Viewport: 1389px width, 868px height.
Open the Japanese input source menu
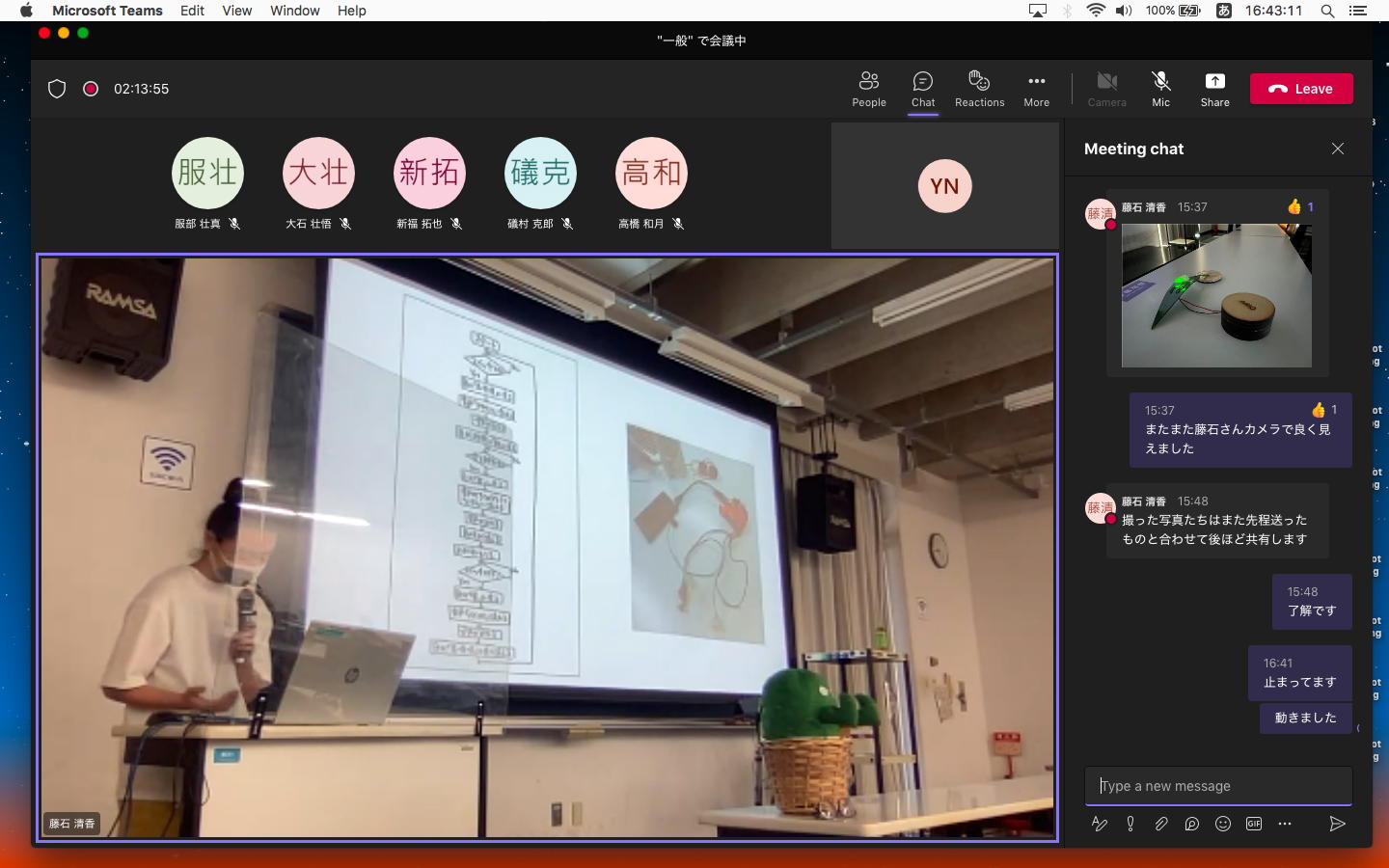point(1223,11)
